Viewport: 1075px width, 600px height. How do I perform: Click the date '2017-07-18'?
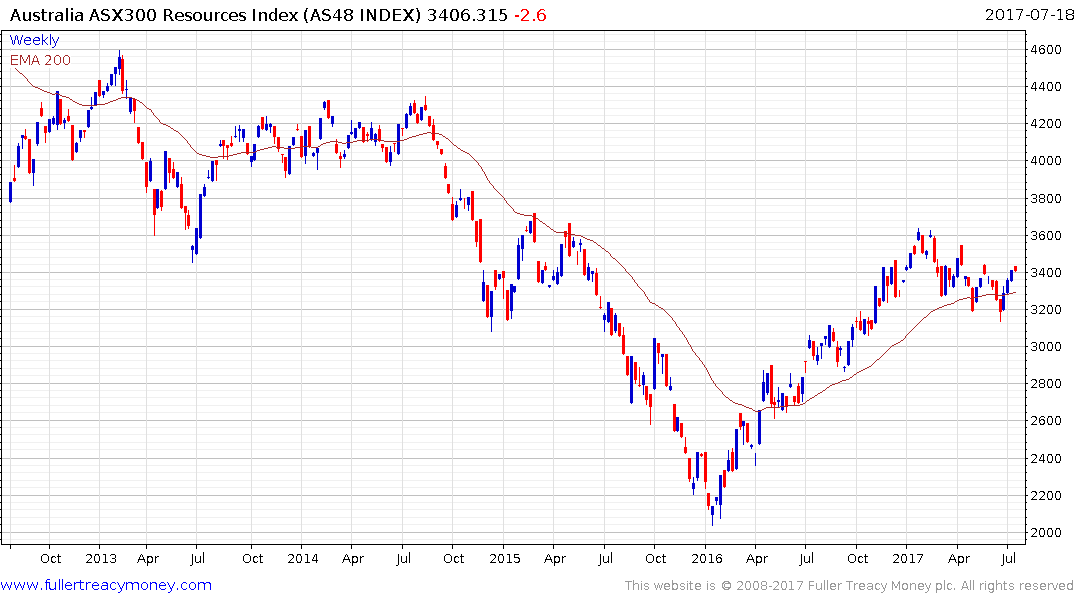1029,14
